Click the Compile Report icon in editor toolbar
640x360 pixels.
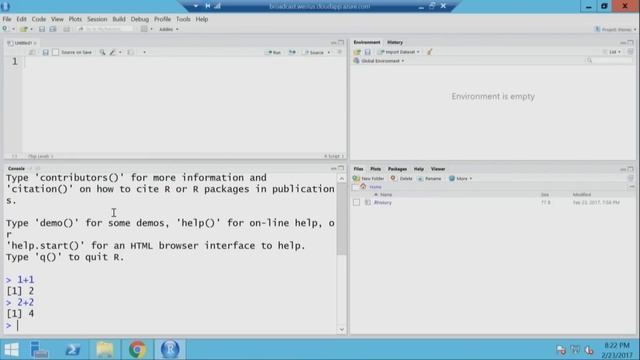(x=130, y=52)
